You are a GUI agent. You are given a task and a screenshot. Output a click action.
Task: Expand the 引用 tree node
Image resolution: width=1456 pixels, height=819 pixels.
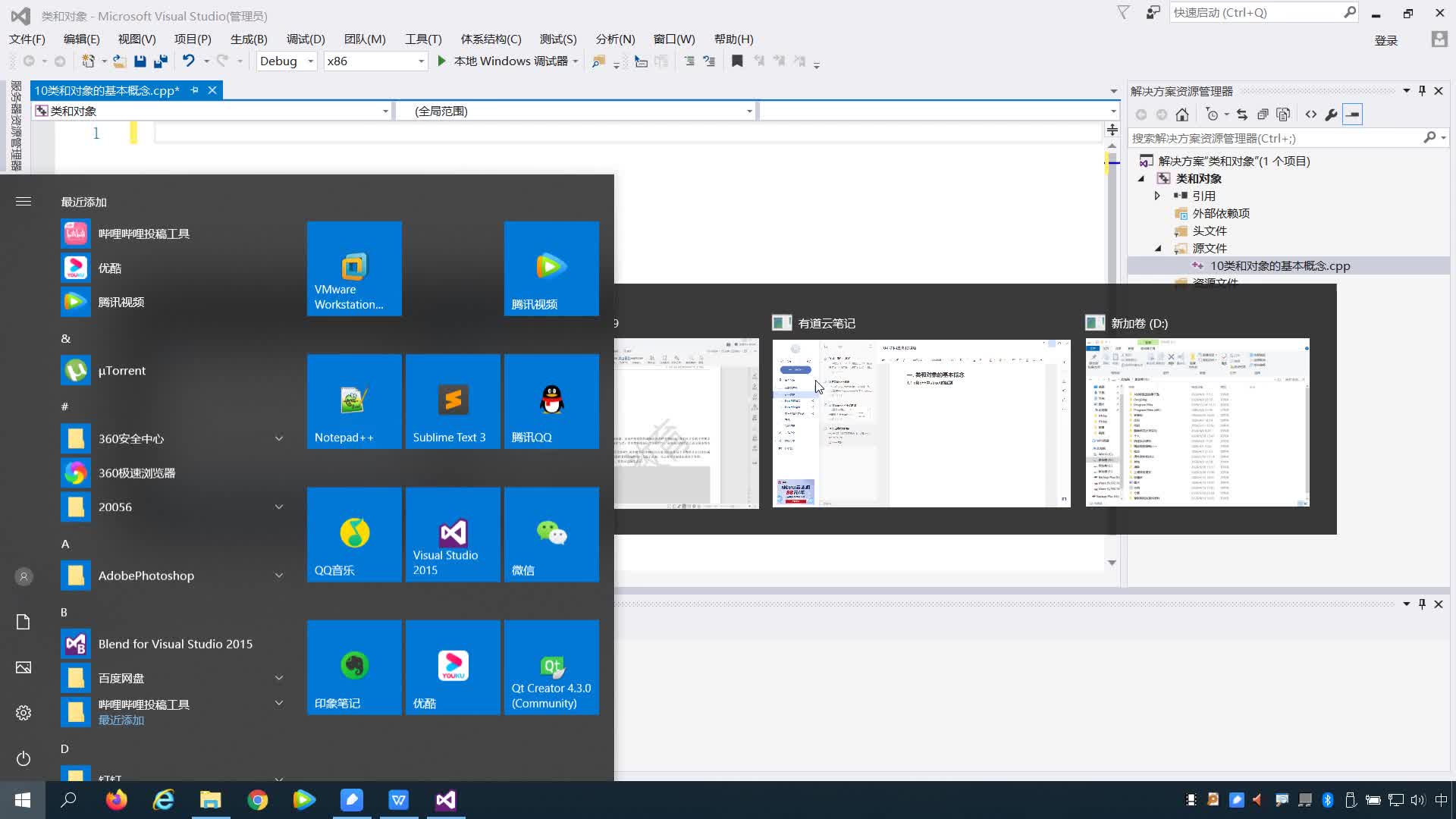[1157, 196]
